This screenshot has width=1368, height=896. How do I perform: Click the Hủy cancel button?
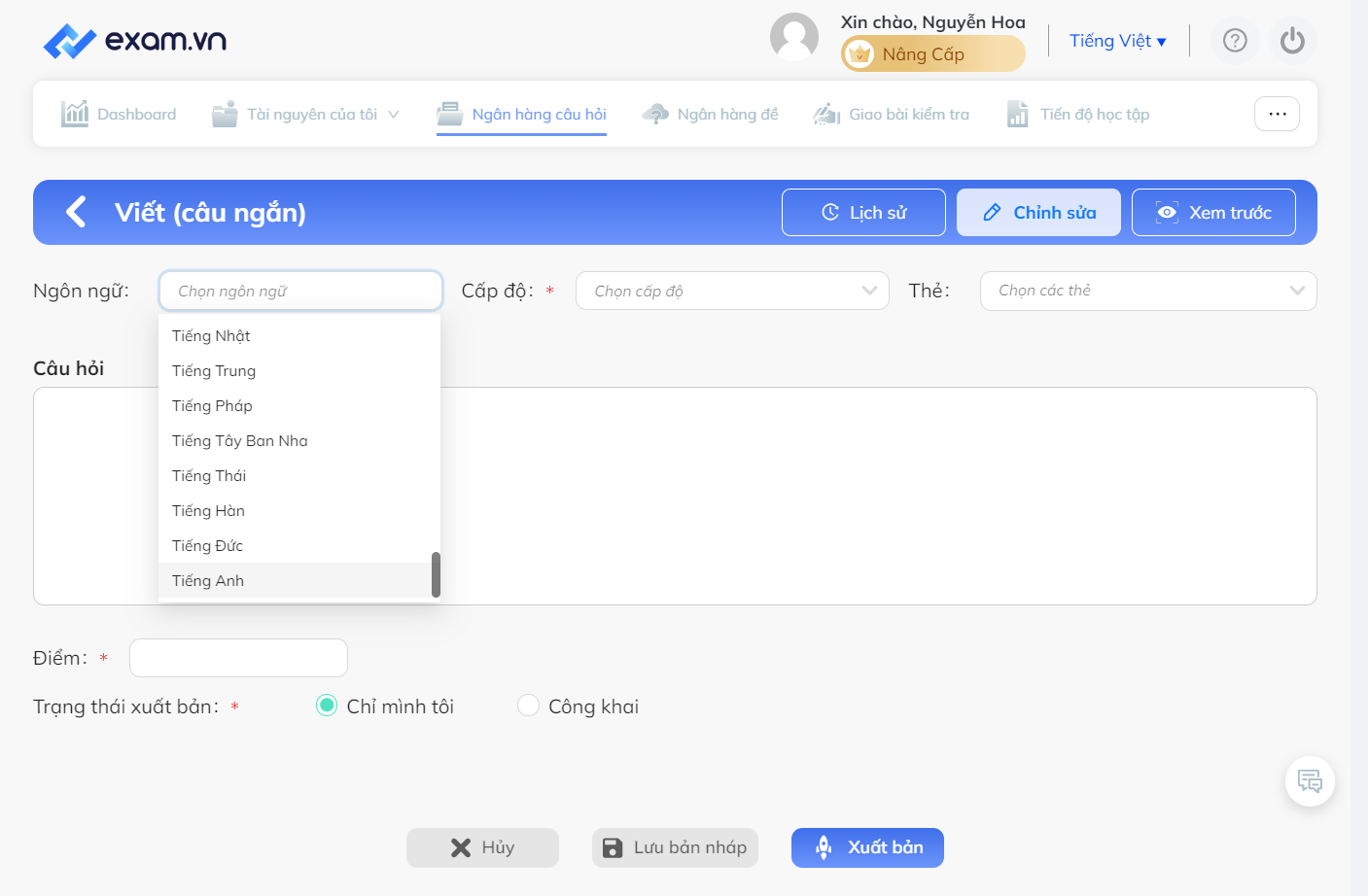click(482, 847)
